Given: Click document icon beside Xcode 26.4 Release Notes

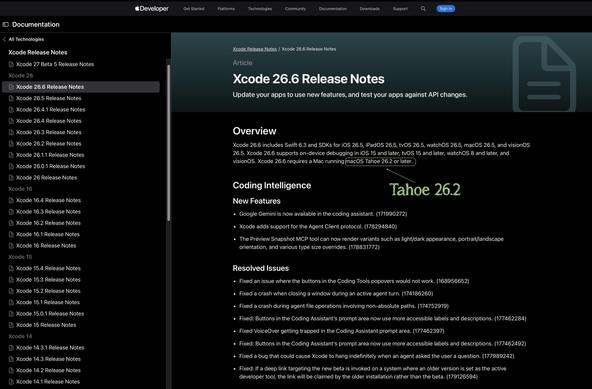Looking at the screenshot, I should pos(11,121).
